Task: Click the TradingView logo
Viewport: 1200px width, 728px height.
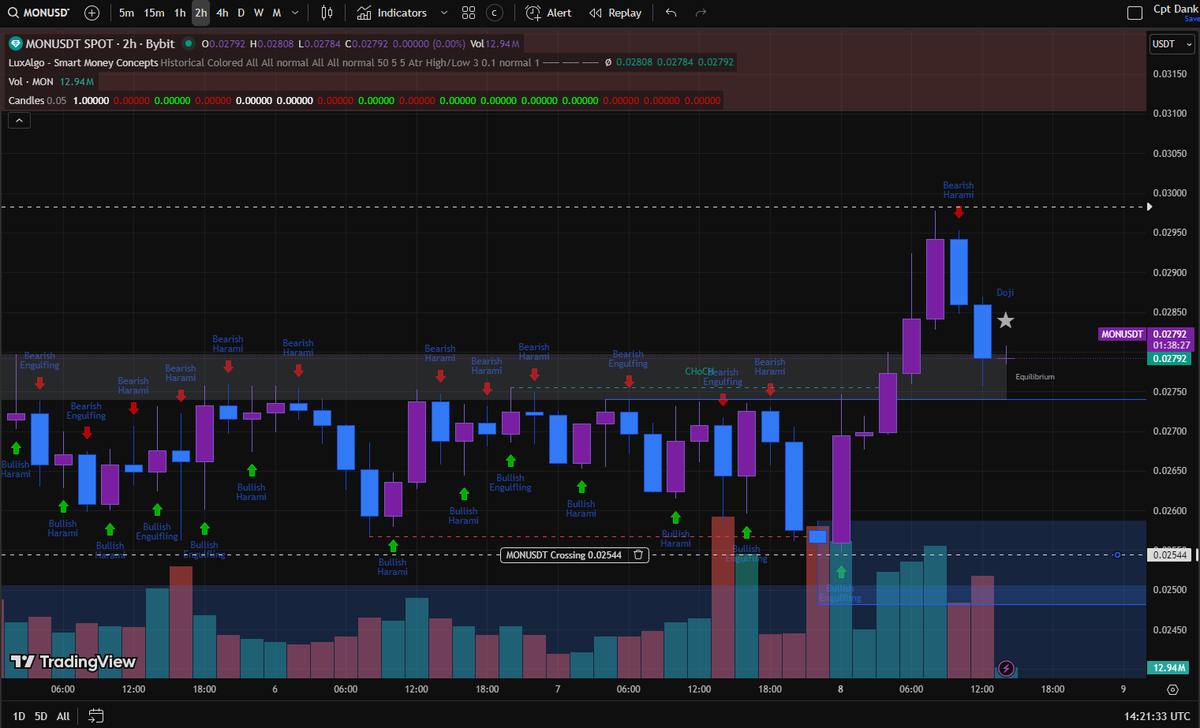Action: coord(72,662)
